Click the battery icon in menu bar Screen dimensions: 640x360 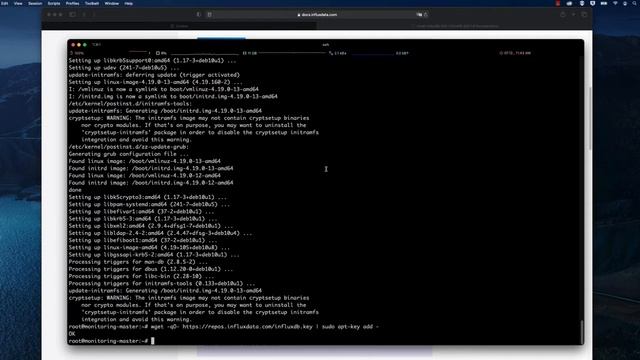(x=604, y=3)
